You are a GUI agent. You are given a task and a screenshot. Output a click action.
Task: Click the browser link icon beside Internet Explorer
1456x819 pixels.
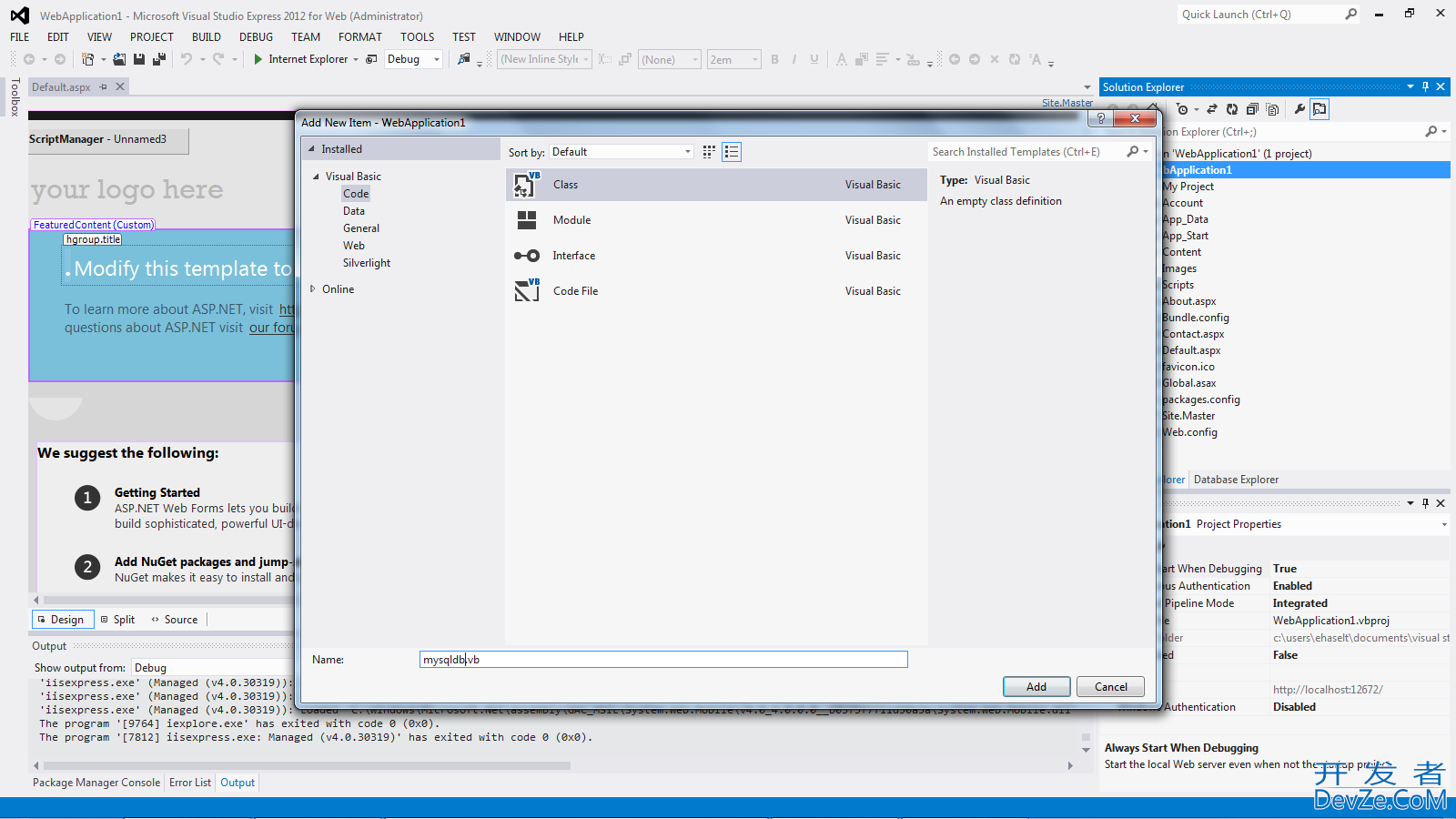(371, 59)
